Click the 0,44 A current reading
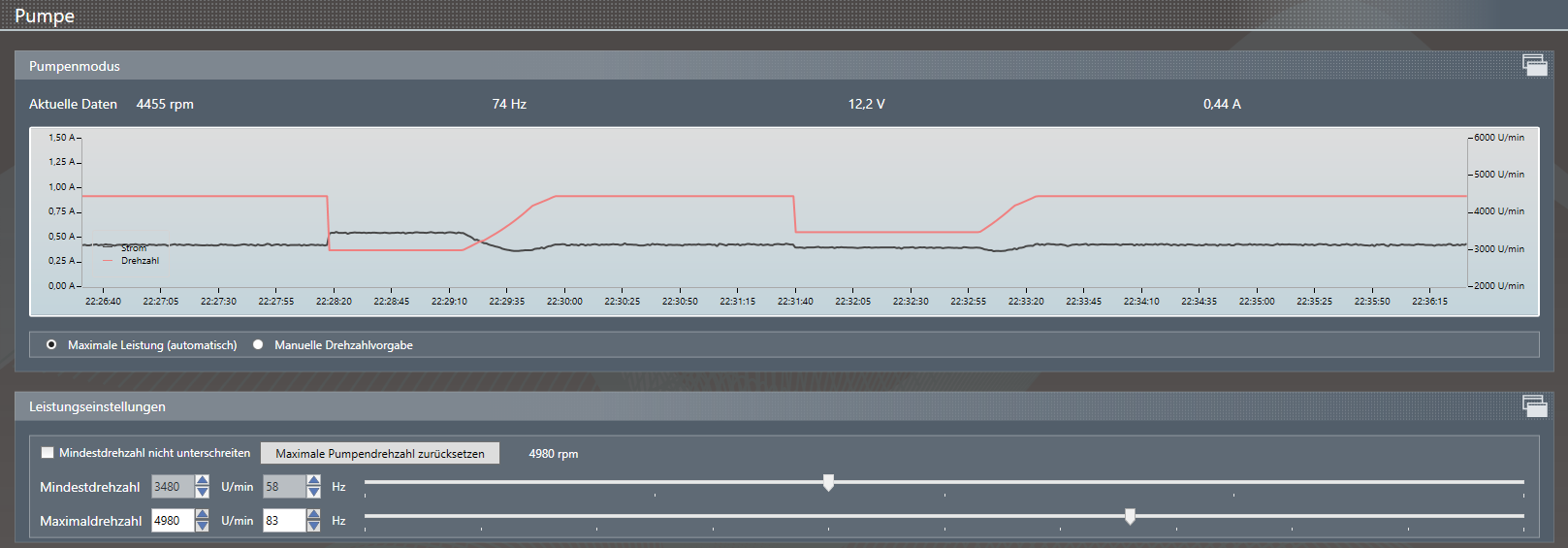 tap(1222, 104)
